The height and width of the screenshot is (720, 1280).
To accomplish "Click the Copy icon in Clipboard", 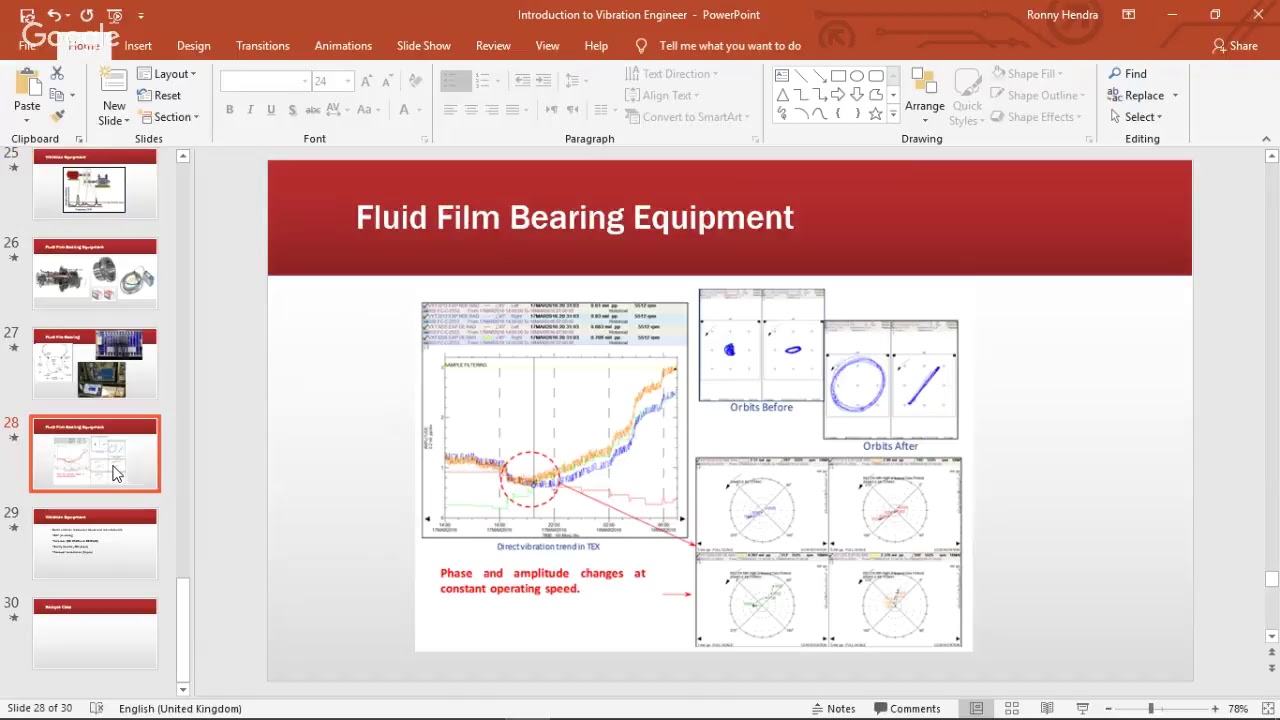I will (57, 95).
